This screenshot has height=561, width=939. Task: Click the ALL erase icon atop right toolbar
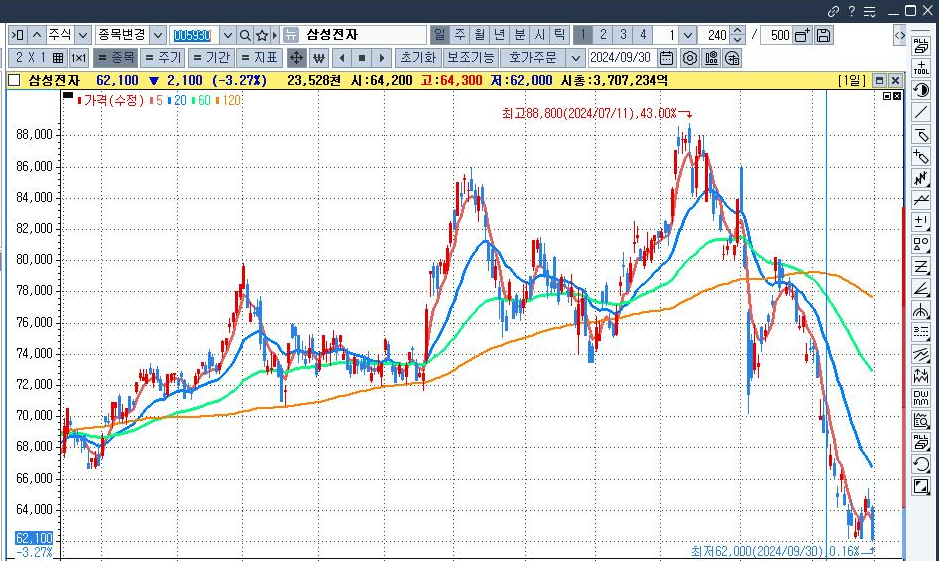coord(920,46)
